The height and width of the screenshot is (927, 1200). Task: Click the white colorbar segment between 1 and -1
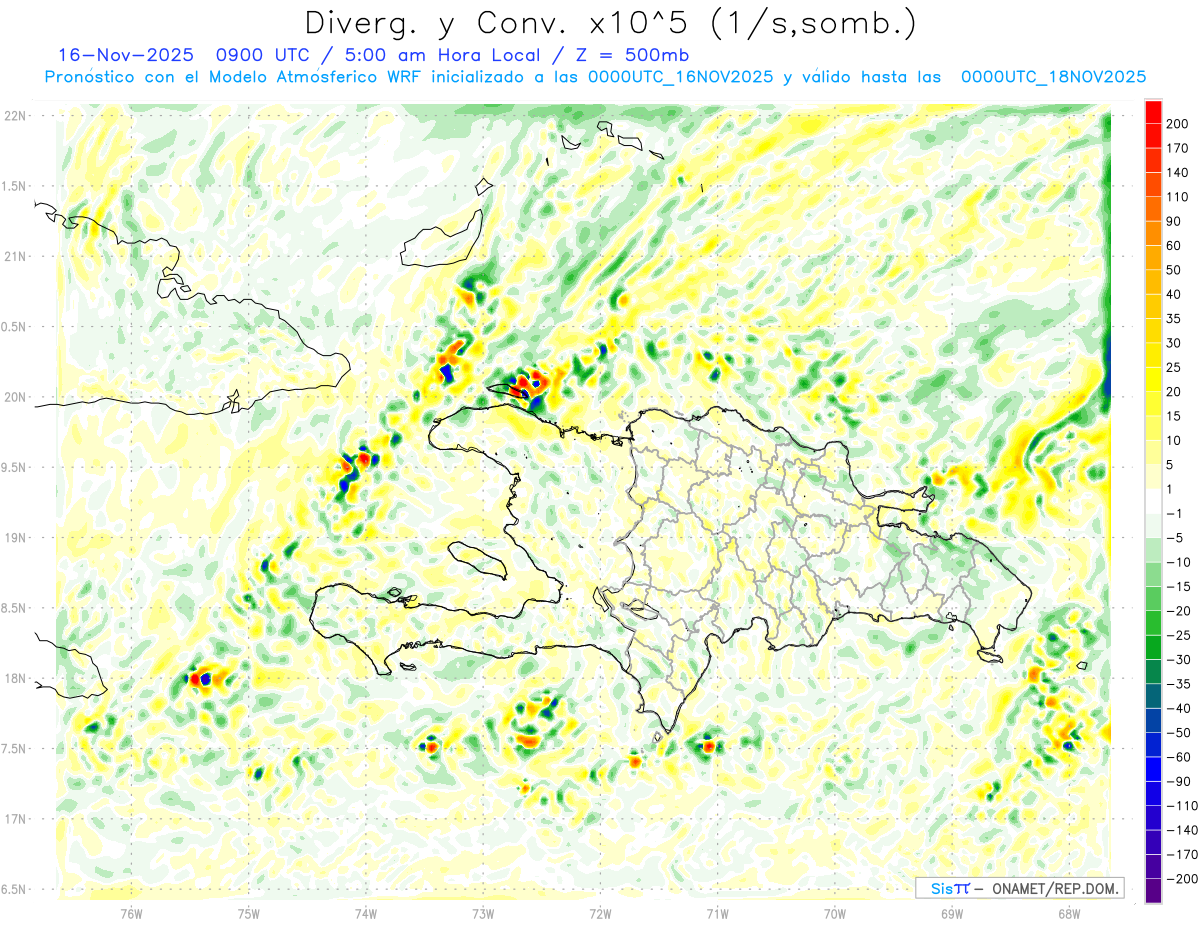tap(1153, 501)
